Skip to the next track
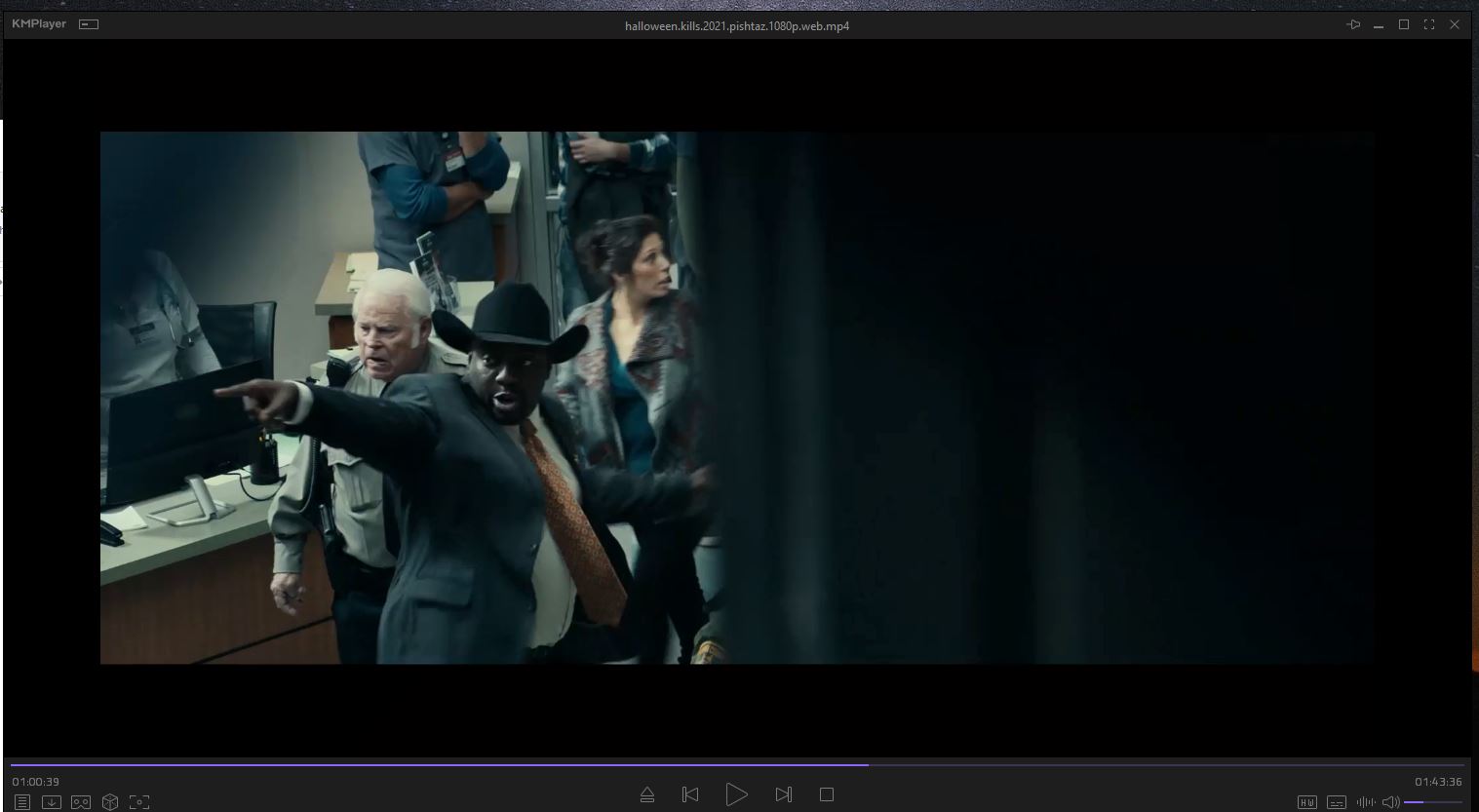The width and height of the screenshot is (1479, 812). (x=783, y=794)
